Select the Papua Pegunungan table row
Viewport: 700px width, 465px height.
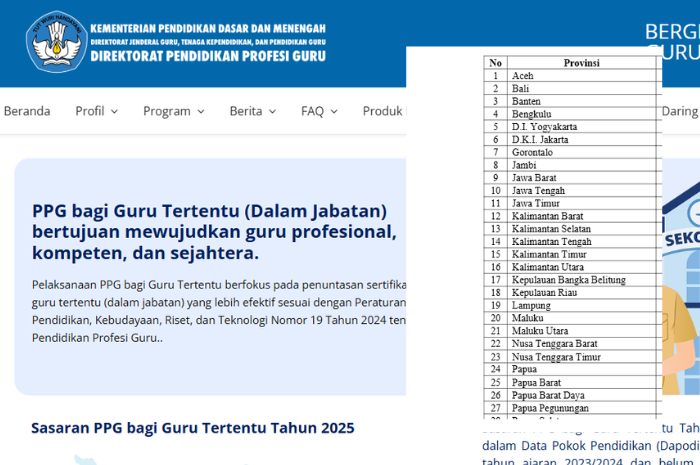point(570,408)
